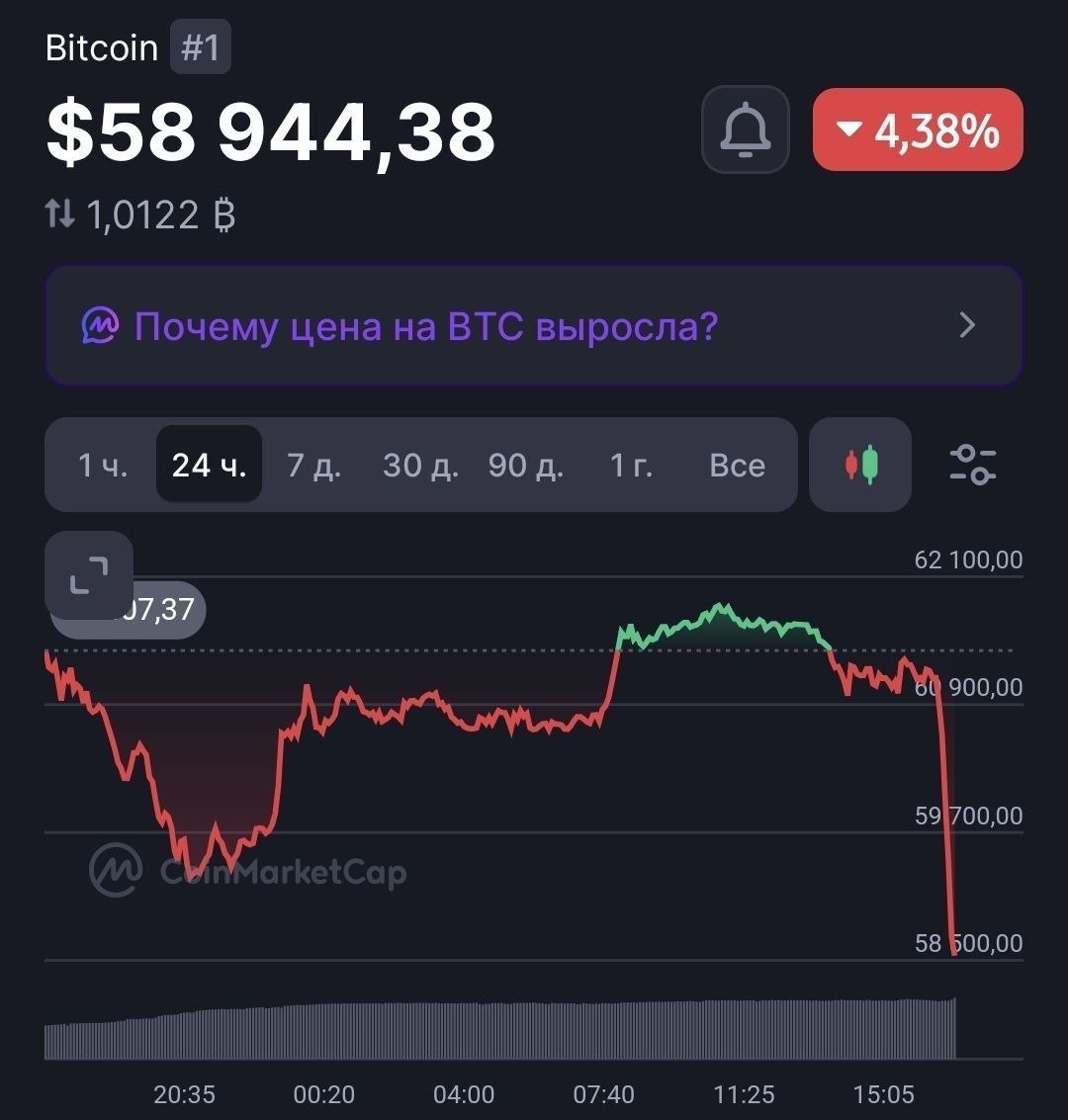Image resolution: width=1068 pixels, height=1120 pixels.
Task: Expand chart to fullscreen
Action: pyautogui.click(x=89, y=575)
